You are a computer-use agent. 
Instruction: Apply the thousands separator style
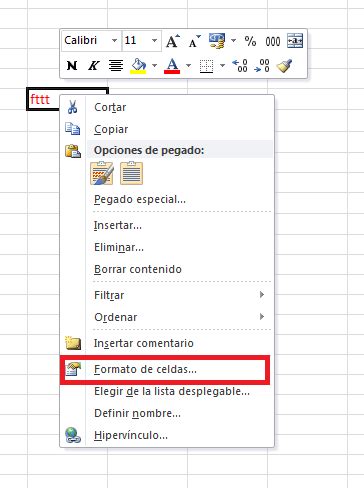pos(273,41)
